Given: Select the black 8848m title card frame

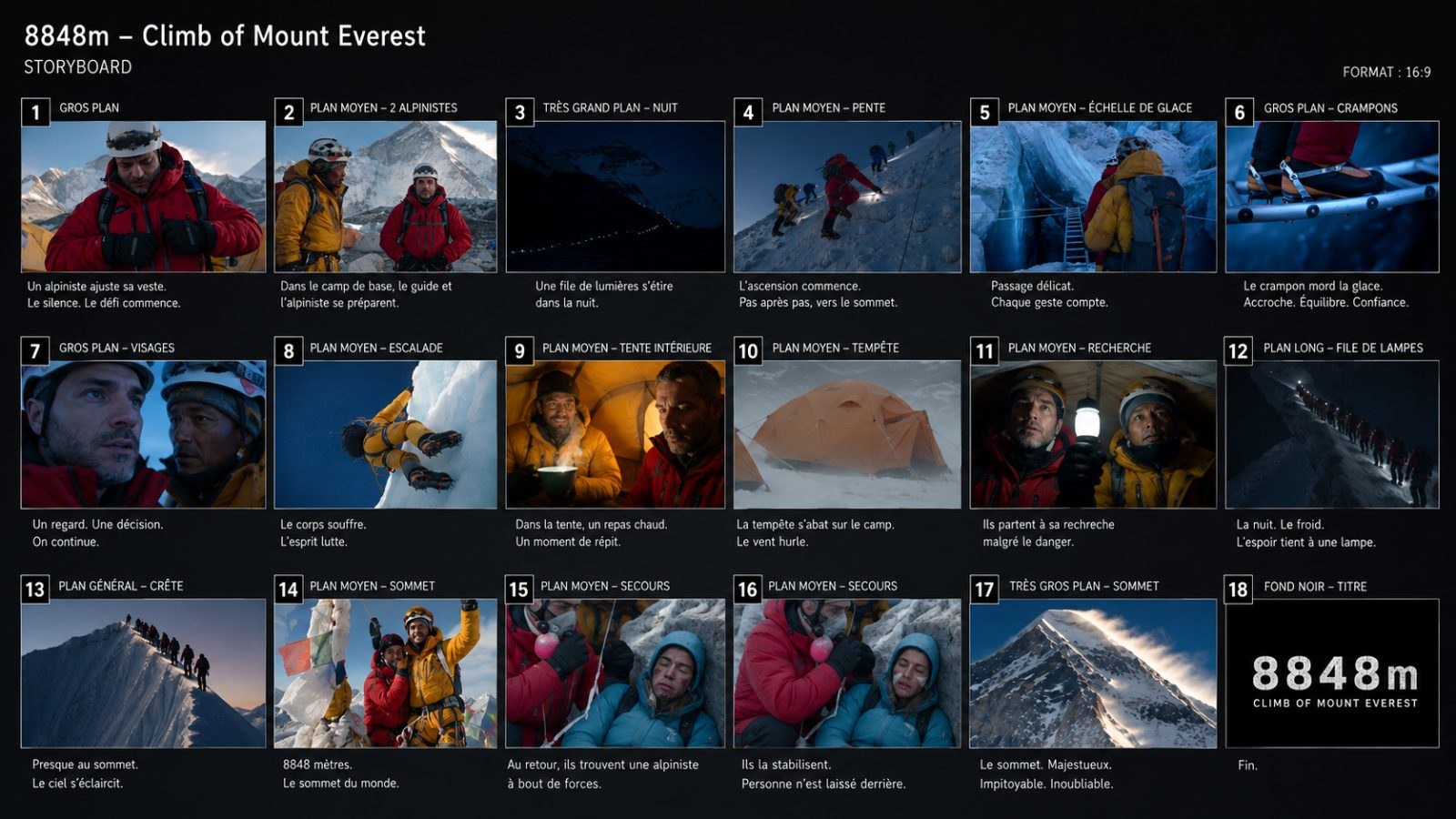Looking at the screenshot, I should point(1332,673).
